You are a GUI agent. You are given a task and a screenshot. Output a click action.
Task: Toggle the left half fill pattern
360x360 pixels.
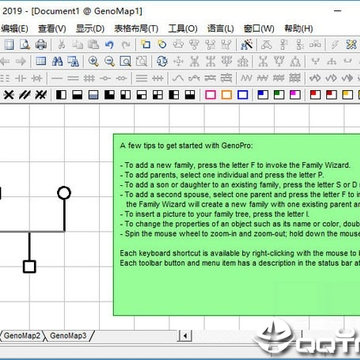tap(61, 95)
